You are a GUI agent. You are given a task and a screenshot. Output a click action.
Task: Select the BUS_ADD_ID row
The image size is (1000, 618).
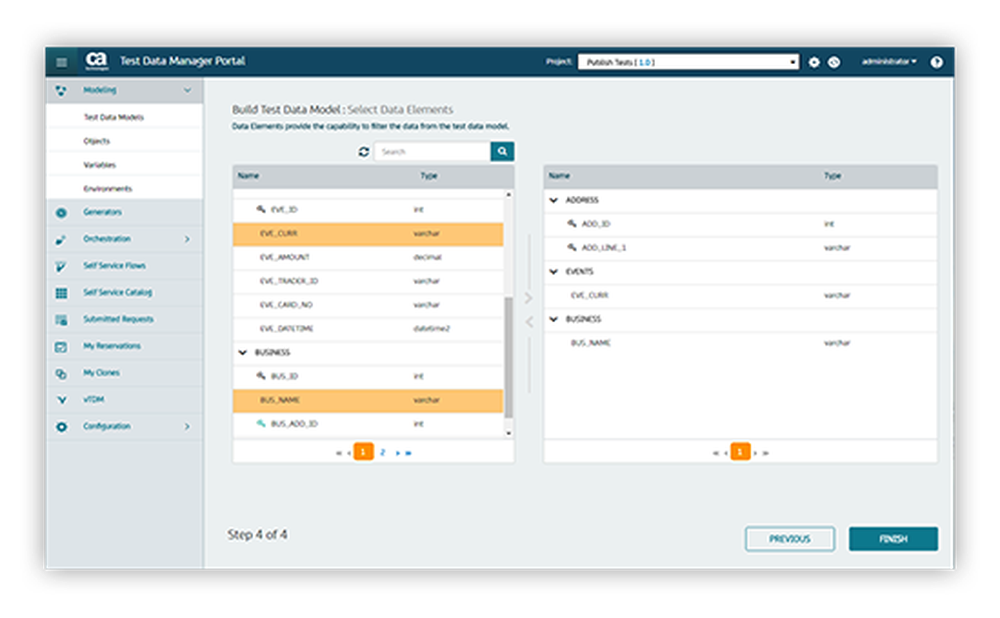[368, 424]
